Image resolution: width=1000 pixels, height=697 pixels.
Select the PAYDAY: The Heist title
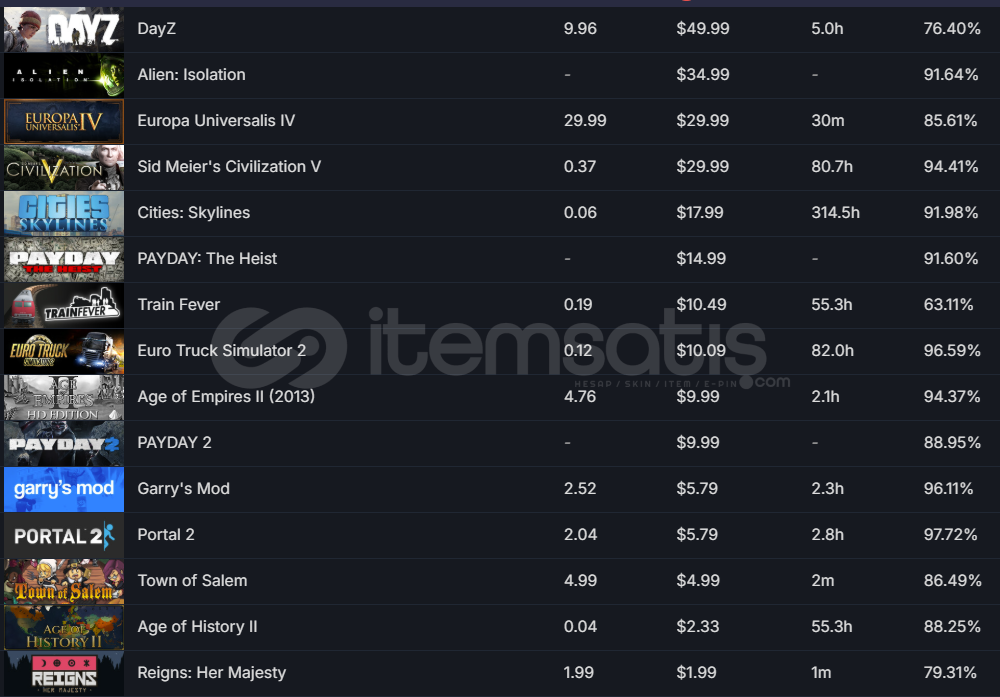click(x=207, y=258)
